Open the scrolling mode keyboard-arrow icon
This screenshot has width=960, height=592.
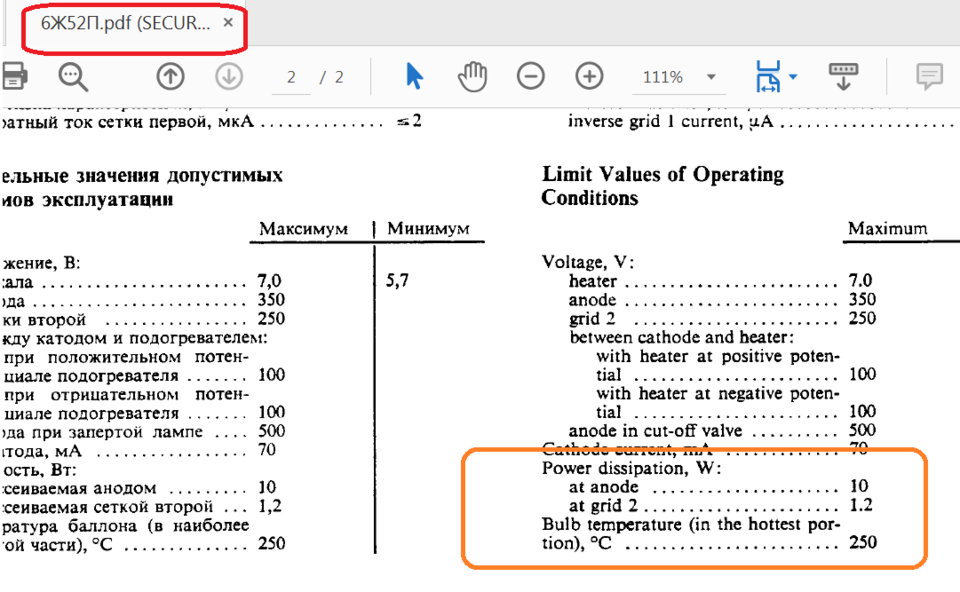click(843, 77)
